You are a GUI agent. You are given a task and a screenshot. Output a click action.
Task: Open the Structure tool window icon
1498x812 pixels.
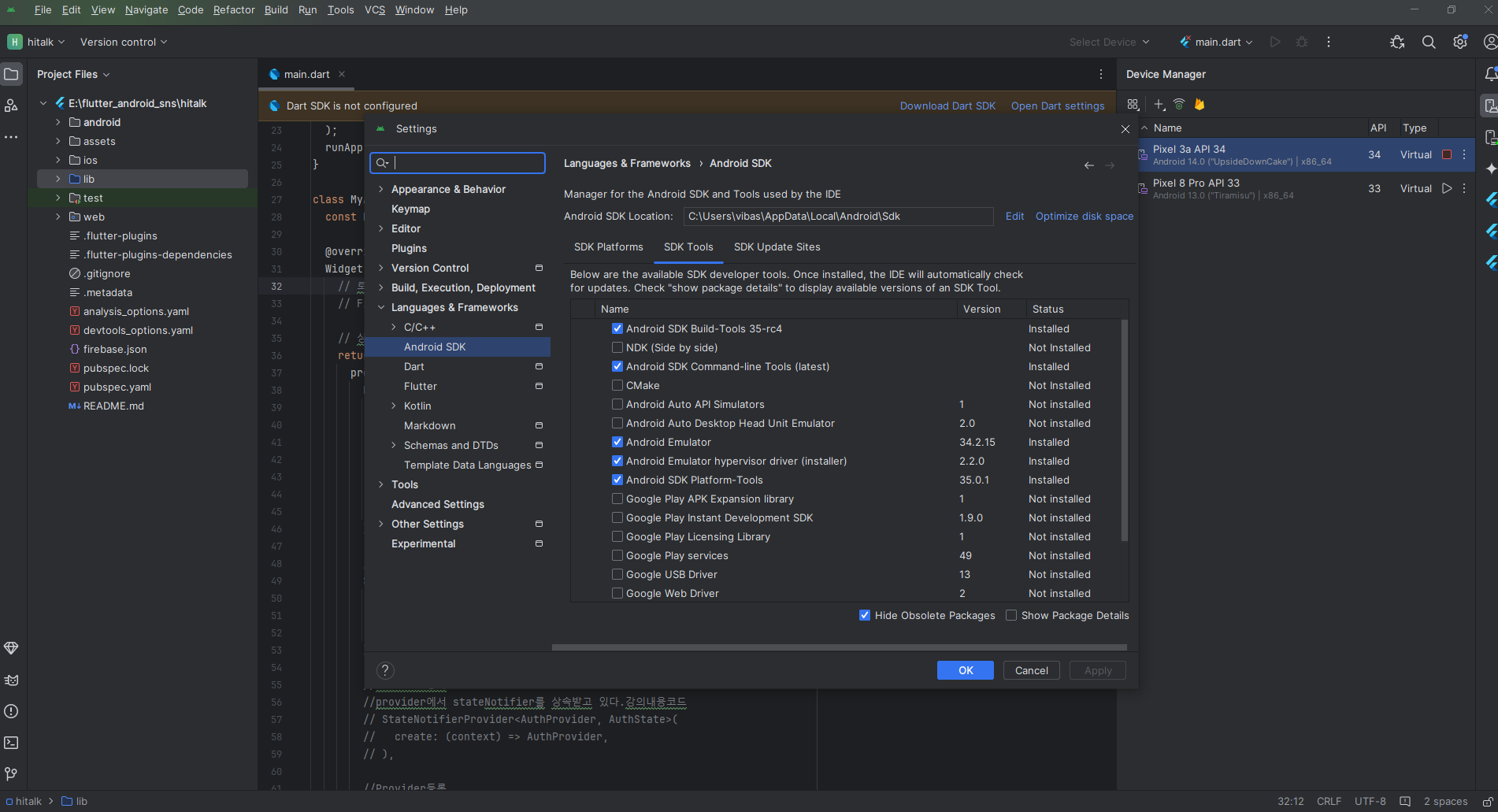11,106
